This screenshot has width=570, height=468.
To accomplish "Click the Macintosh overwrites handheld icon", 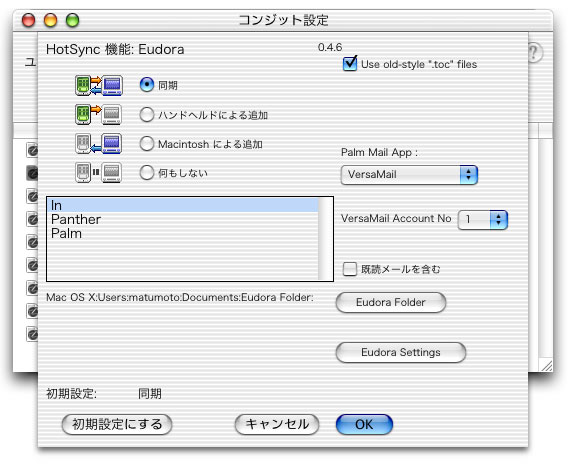I will [x=99, y=144].
